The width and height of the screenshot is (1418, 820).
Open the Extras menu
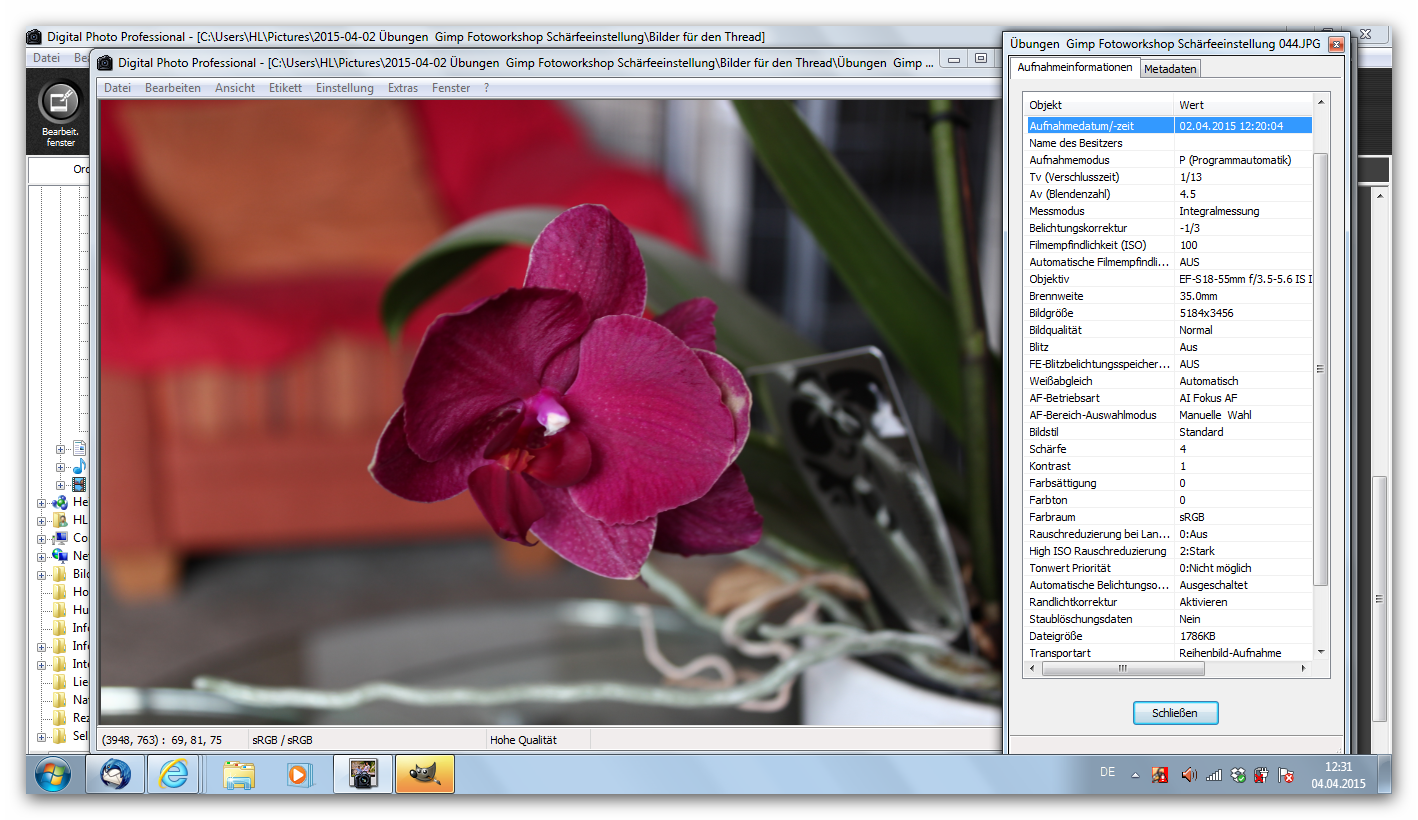coord(403,88)
